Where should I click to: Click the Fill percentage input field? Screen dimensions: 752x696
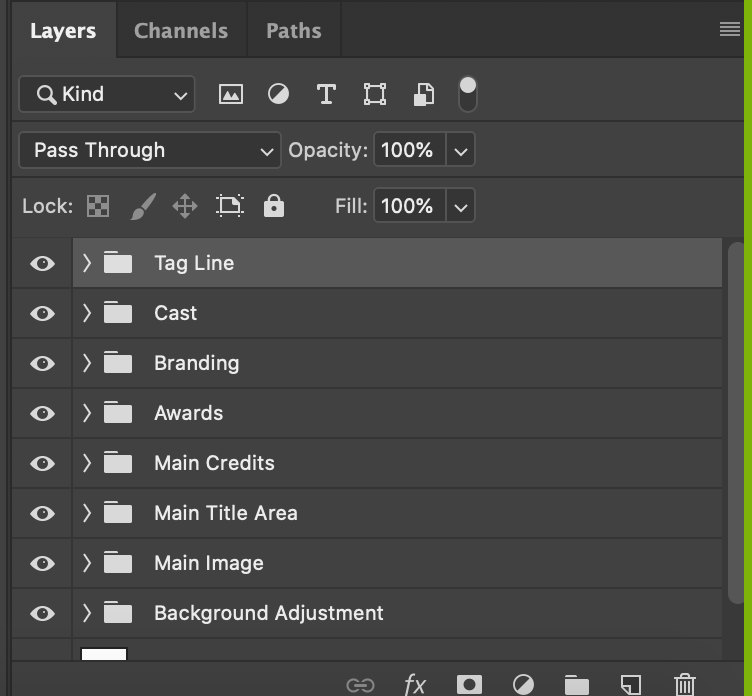[x=410, y=206]
